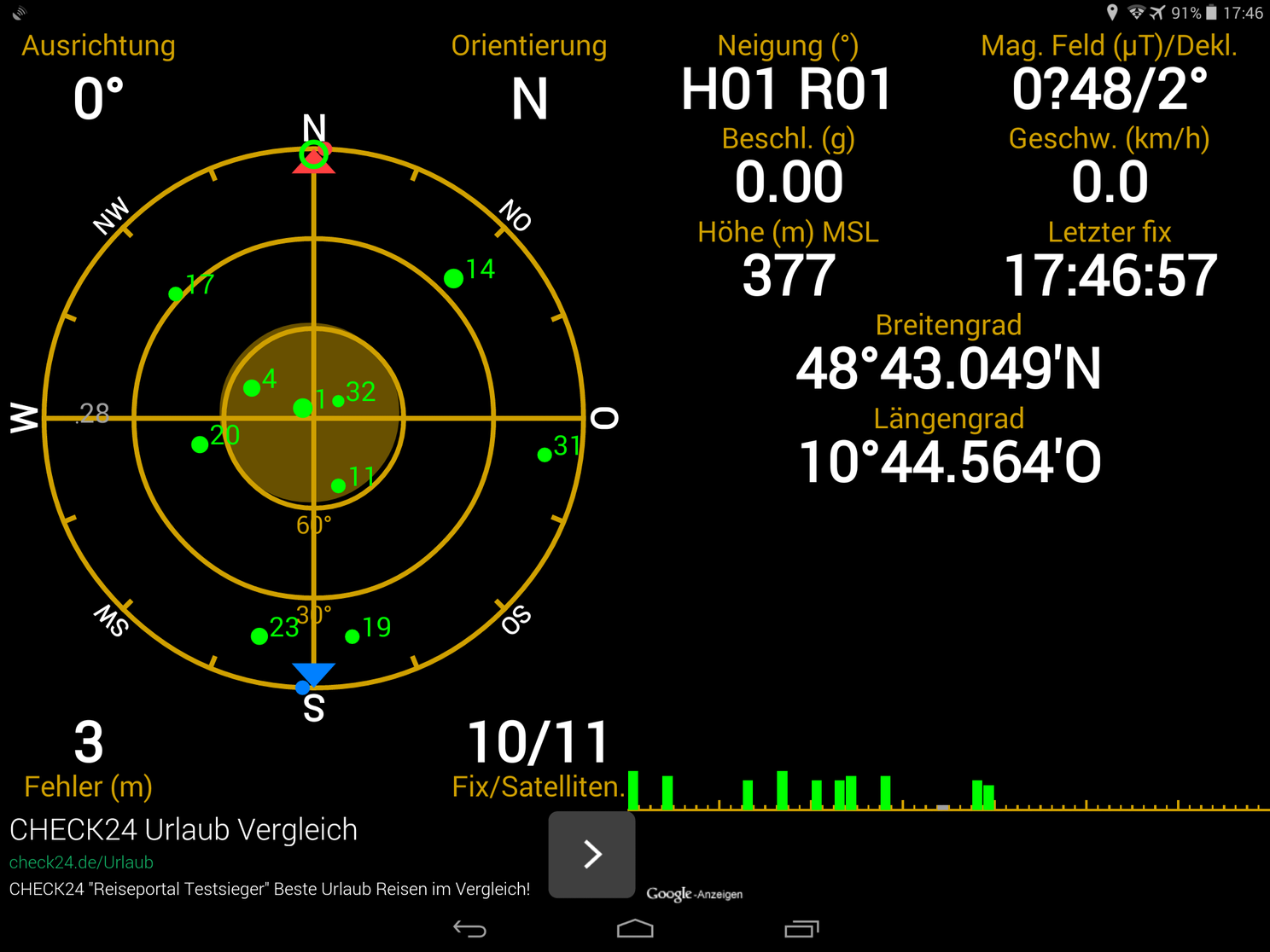Tap the ad arrow button
1270x952 pixels.
click(591, 854)
